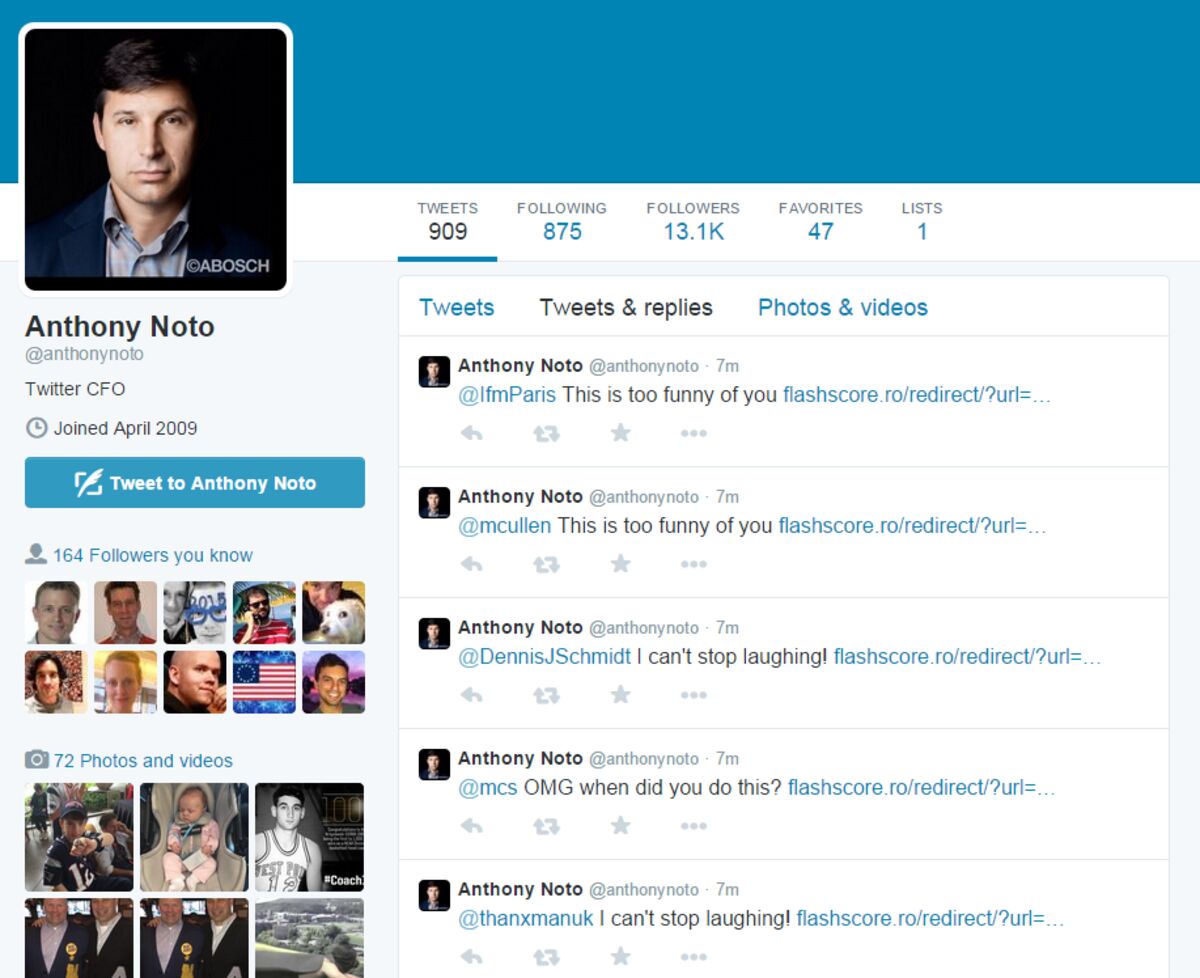
Task: Retweet the tweet mentioning @thanxmanuk
Action: click(546, 957)
